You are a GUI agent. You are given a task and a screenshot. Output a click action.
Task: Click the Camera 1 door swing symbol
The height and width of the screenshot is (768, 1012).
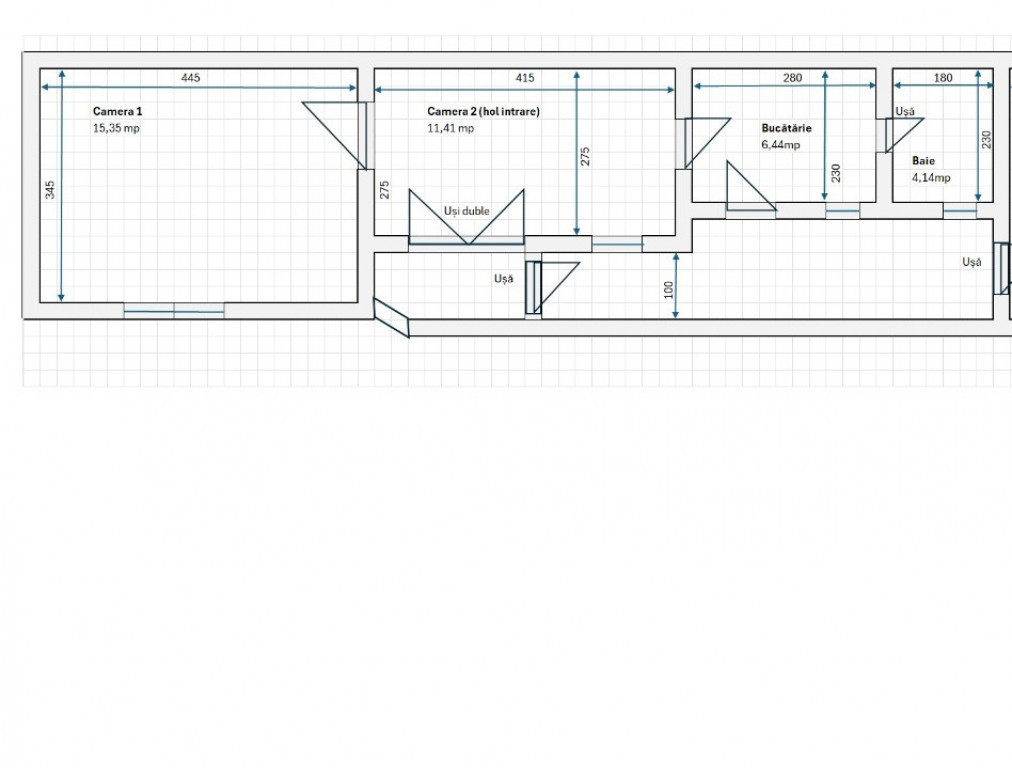coord(335,133)
